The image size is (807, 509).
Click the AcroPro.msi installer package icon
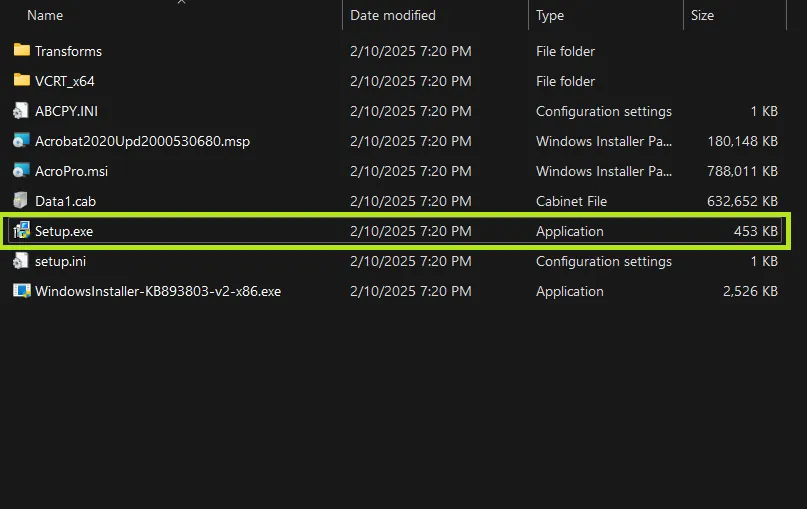pos(21,171)
